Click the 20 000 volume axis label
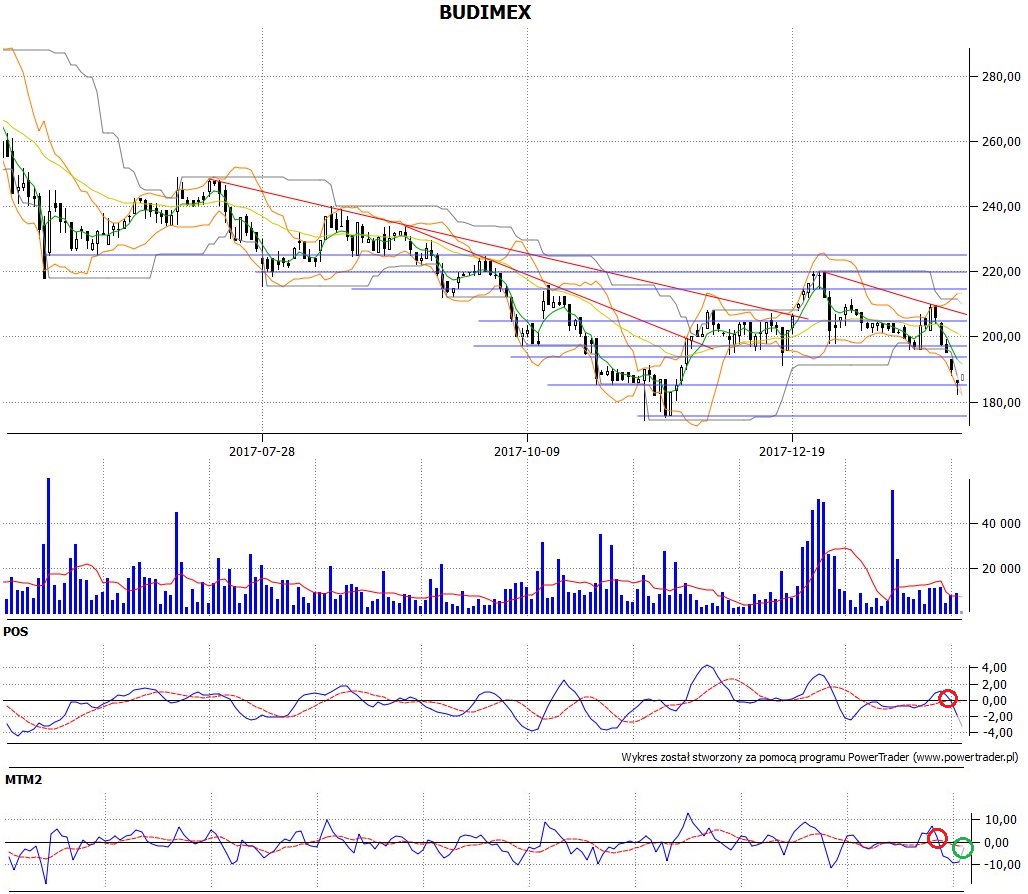 tap(1001, 568)
